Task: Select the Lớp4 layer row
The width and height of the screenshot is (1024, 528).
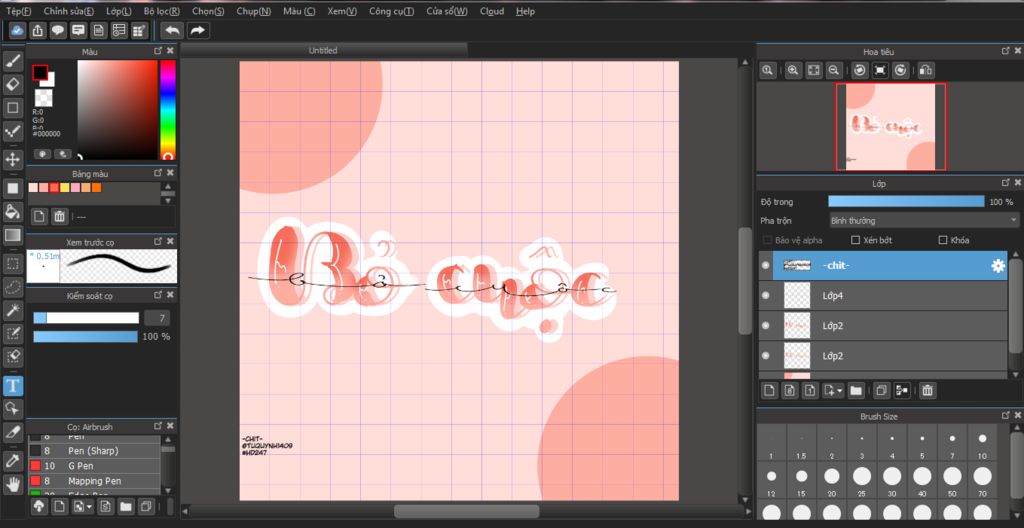Action: pos(883,295)
